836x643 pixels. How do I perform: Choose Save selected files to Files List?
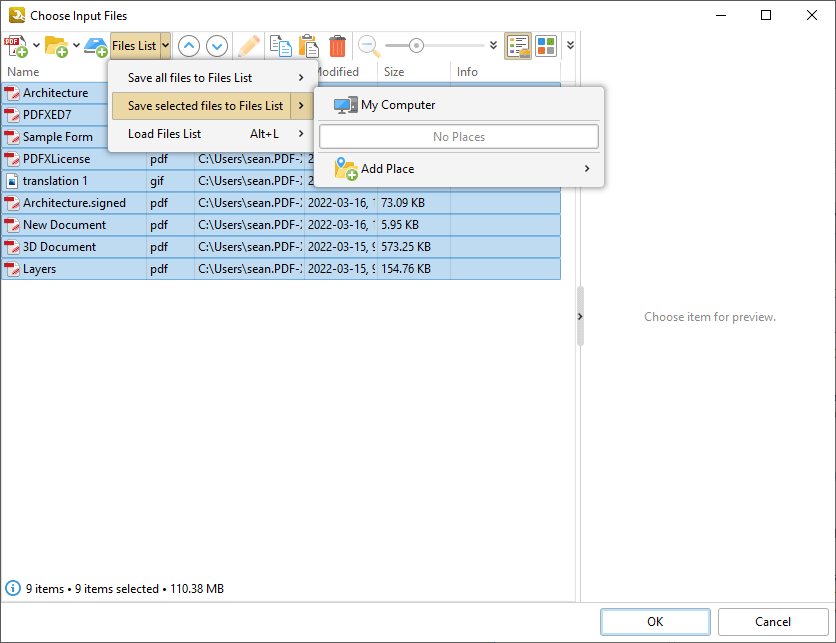[x=212, y=106]
